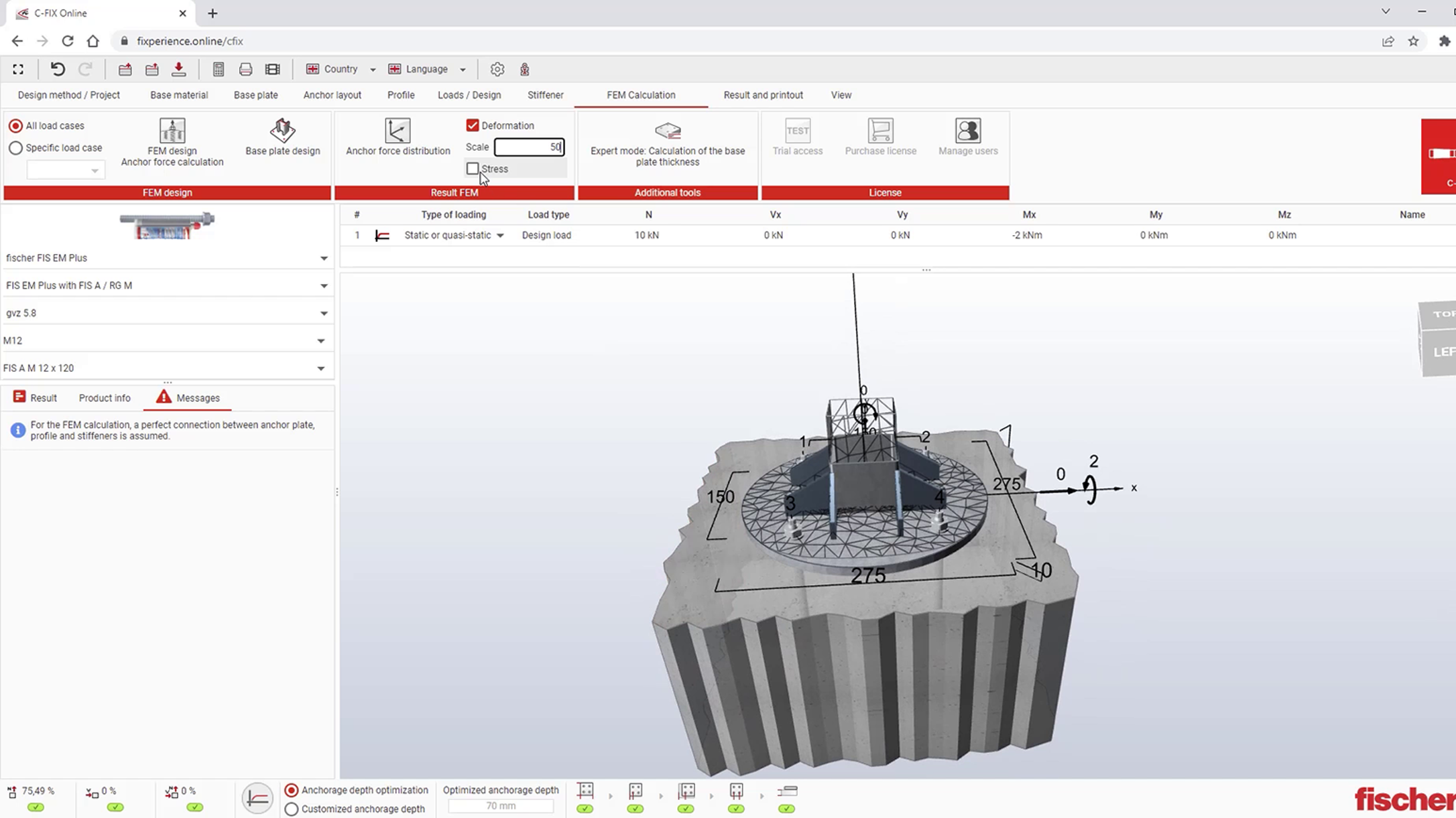Click the Scale input field
The image size is (1456, 818).
coord(528,147)
